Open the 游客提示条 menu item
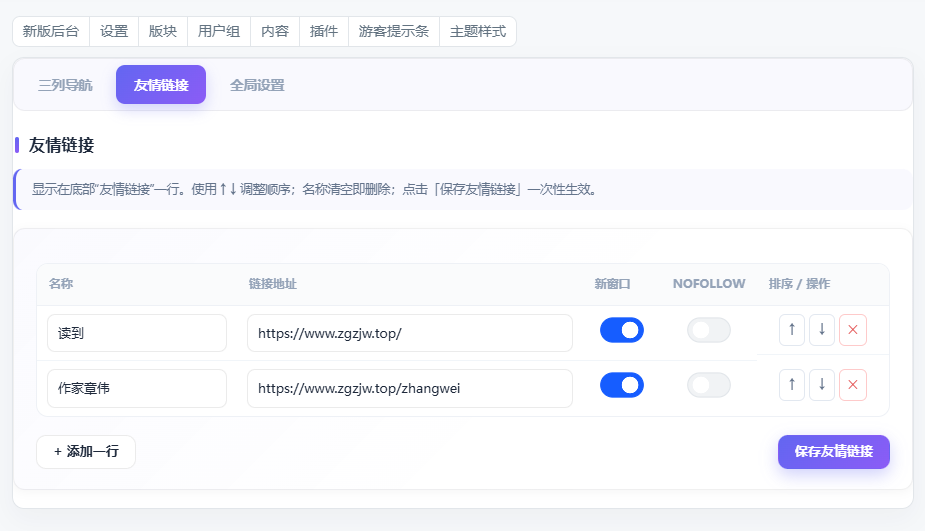The width and height of the screenshot is (925, 531). (x=393, y=31)
